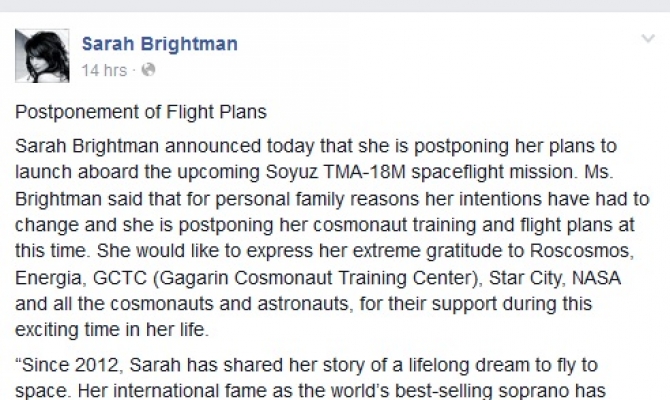
Task: Click the public globe privacy icon
Action: (149, 70)
